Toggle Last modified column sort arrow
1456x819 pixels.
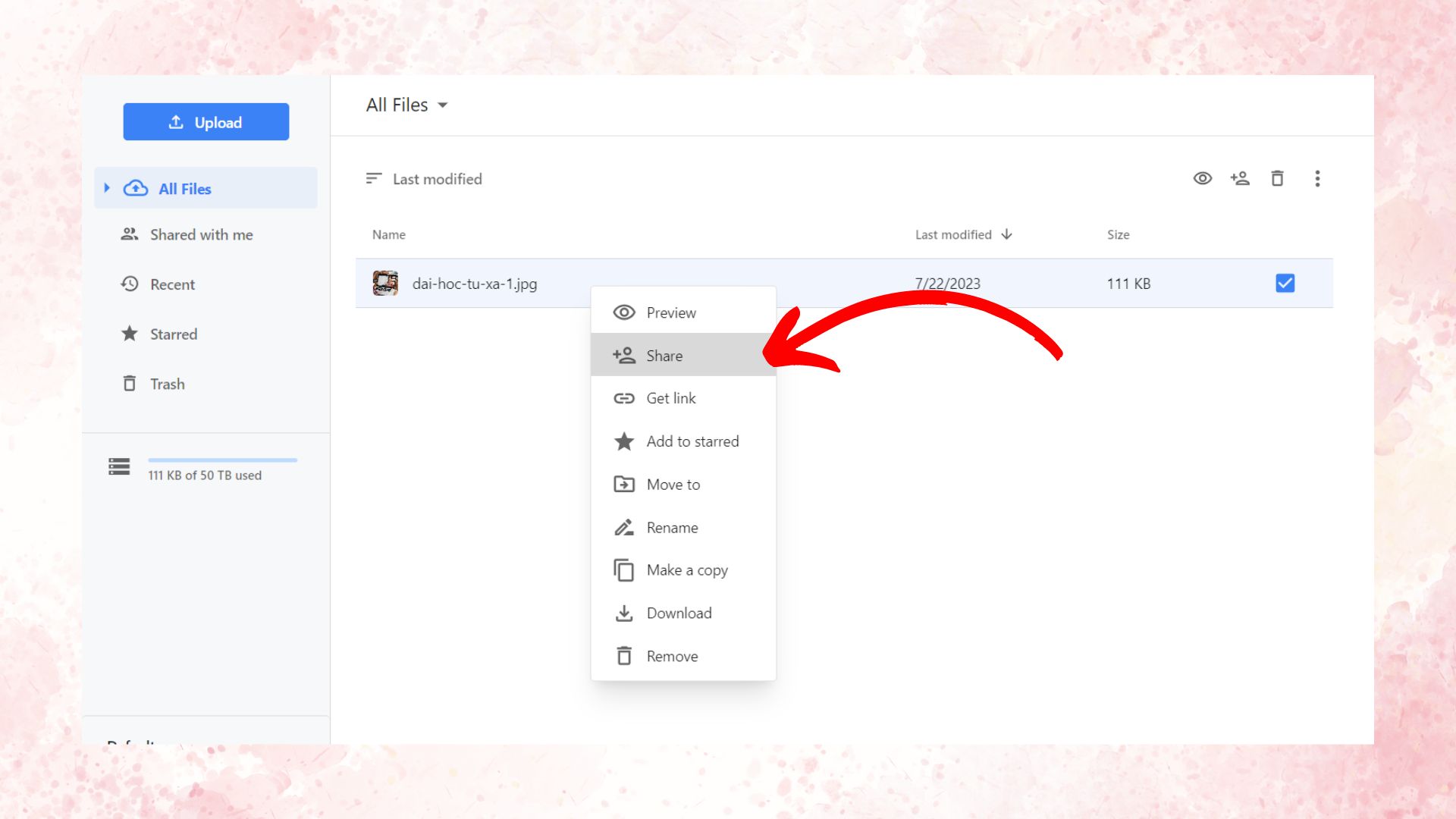(1007, 234)
